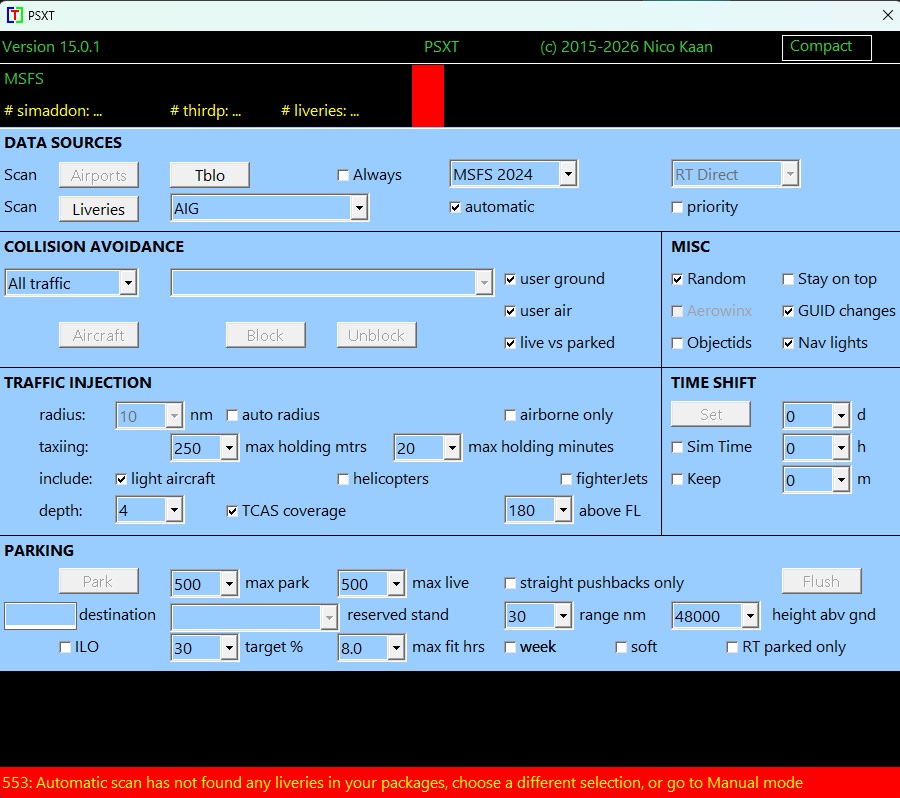Screen dimensions: 900x798
Task: Click the PSXT app icon in title bar
Action: pyautogui.click(x=14, y=15)
